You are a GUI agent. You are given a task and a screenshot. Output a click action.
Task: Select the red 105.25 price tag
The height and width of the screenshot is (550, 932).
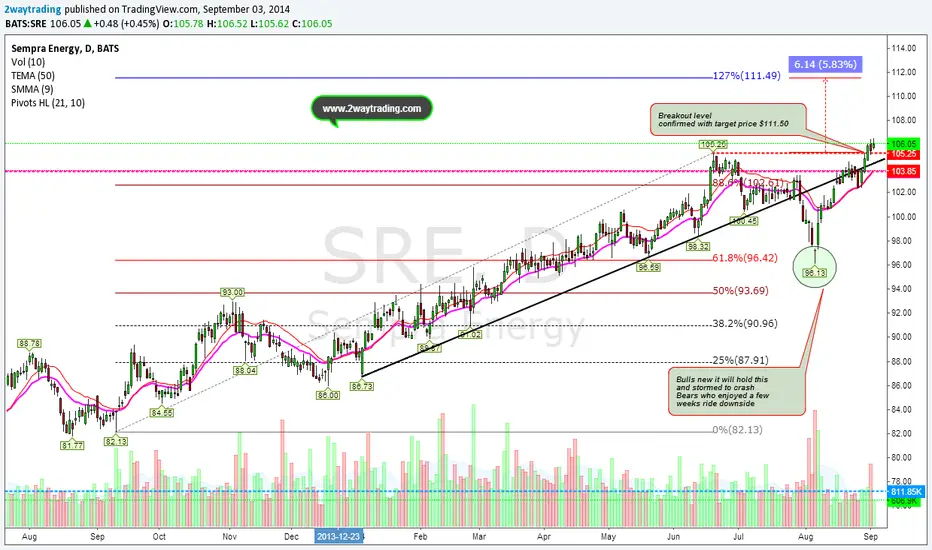click(x=903, y=155)
